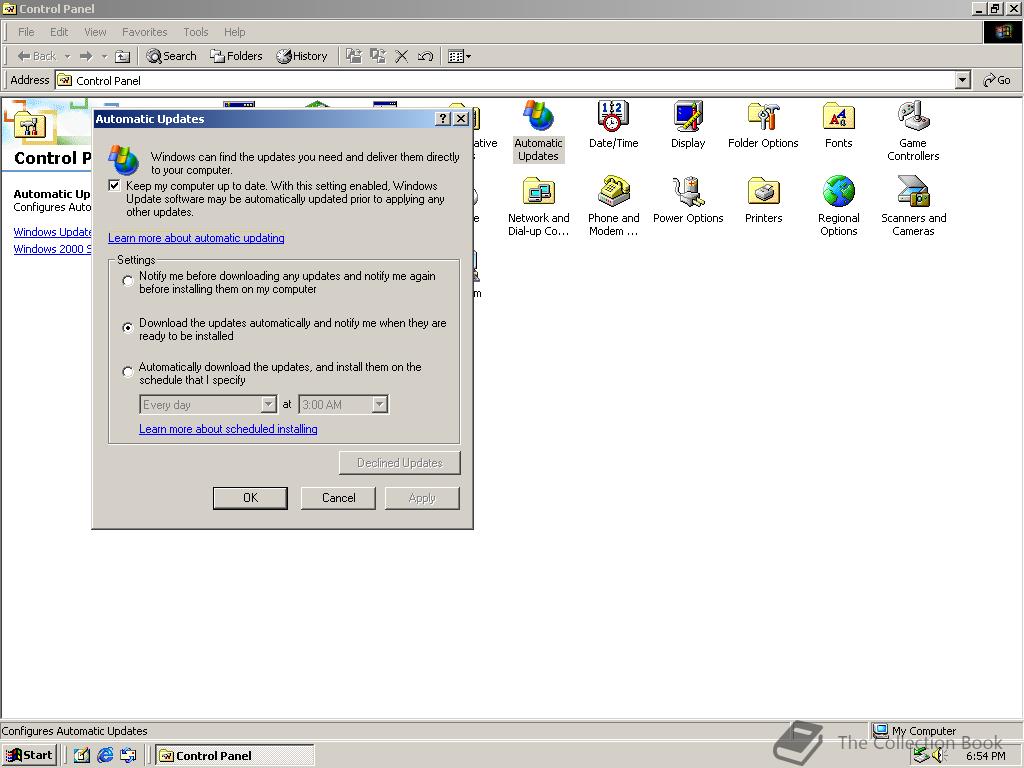Click the Back toolbar button

tap(37, 56)
